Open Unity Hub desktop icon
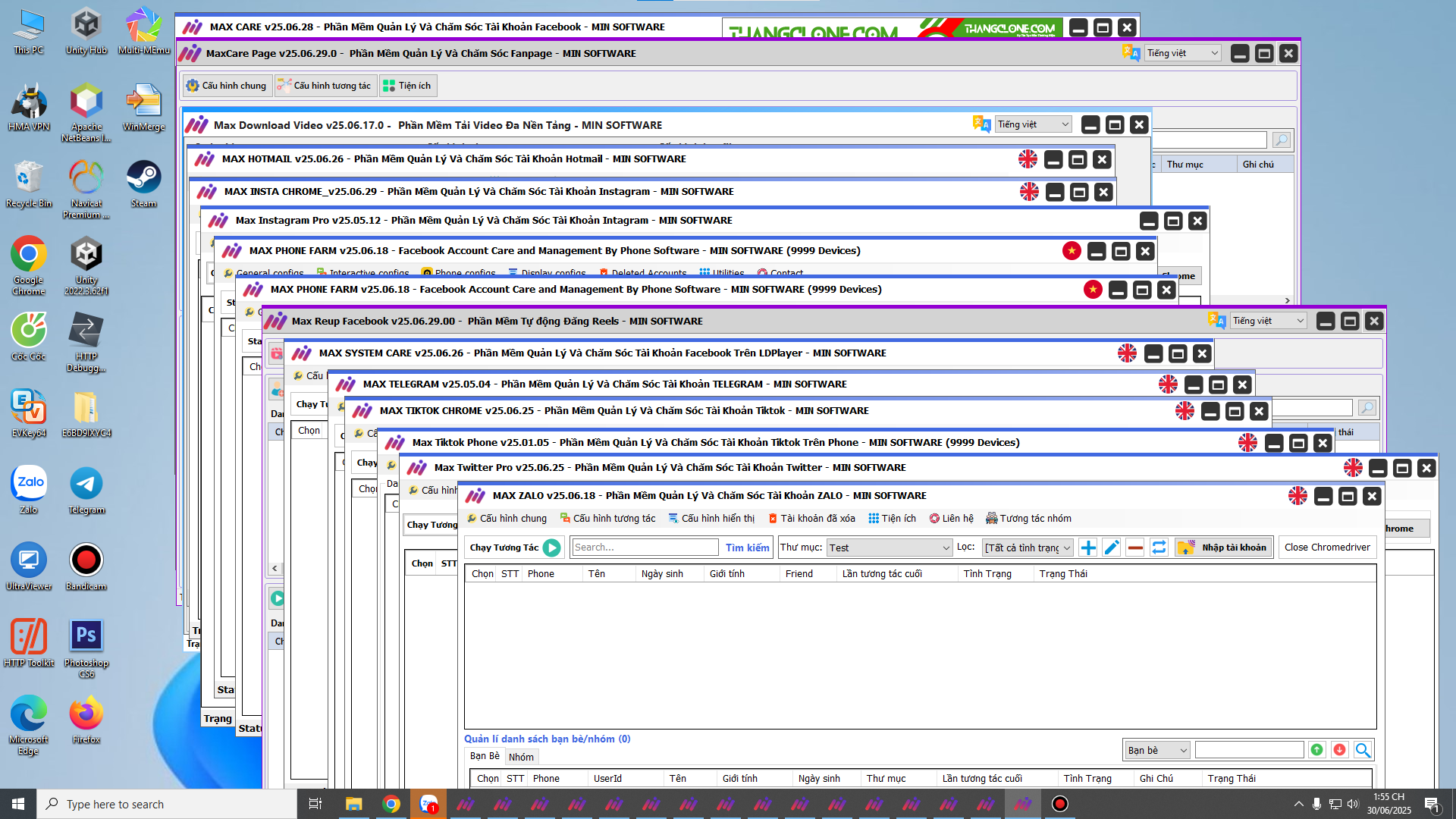The image size is (1456, 819). (86, 32)
